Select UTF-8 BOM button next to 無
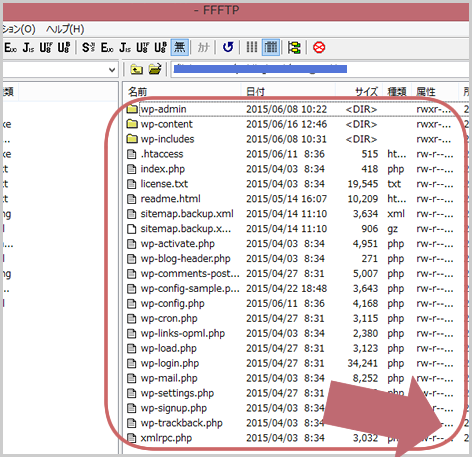Viewport: 472px width, 457px height. 160,48
